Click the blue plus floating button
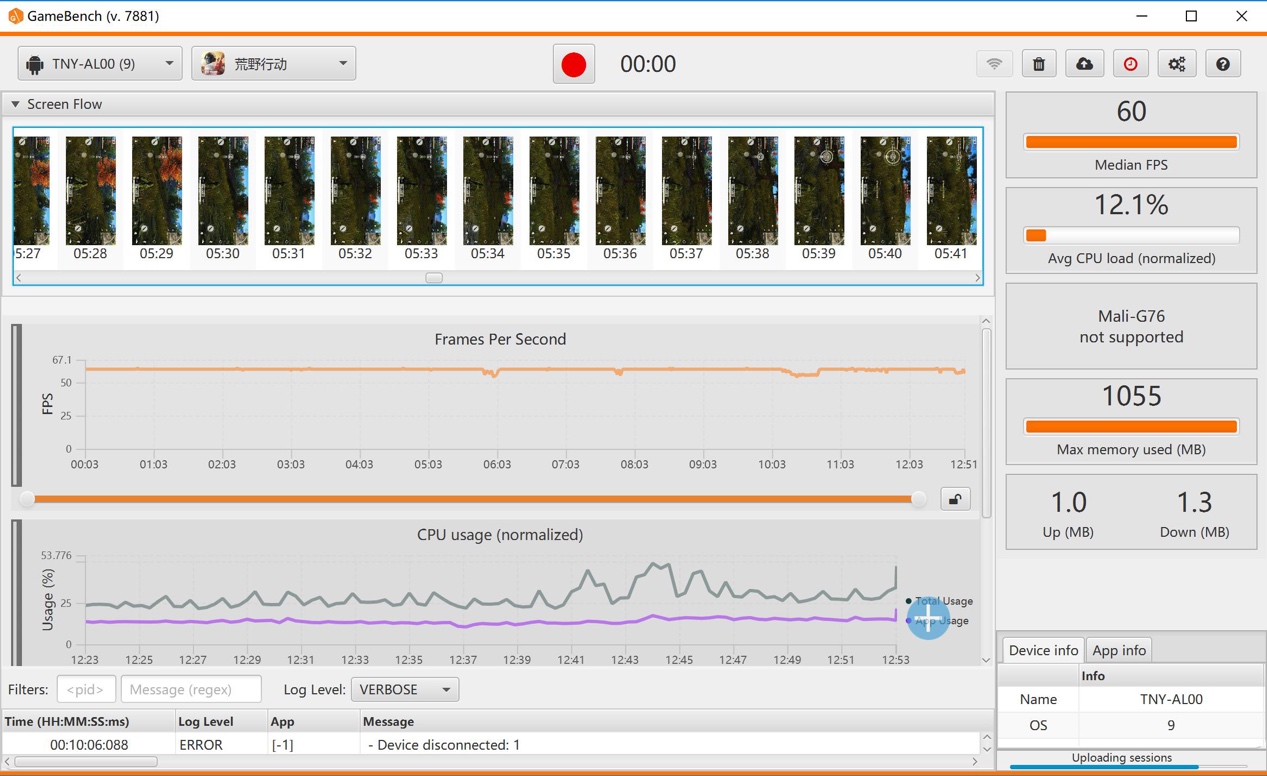 [928, 617]
